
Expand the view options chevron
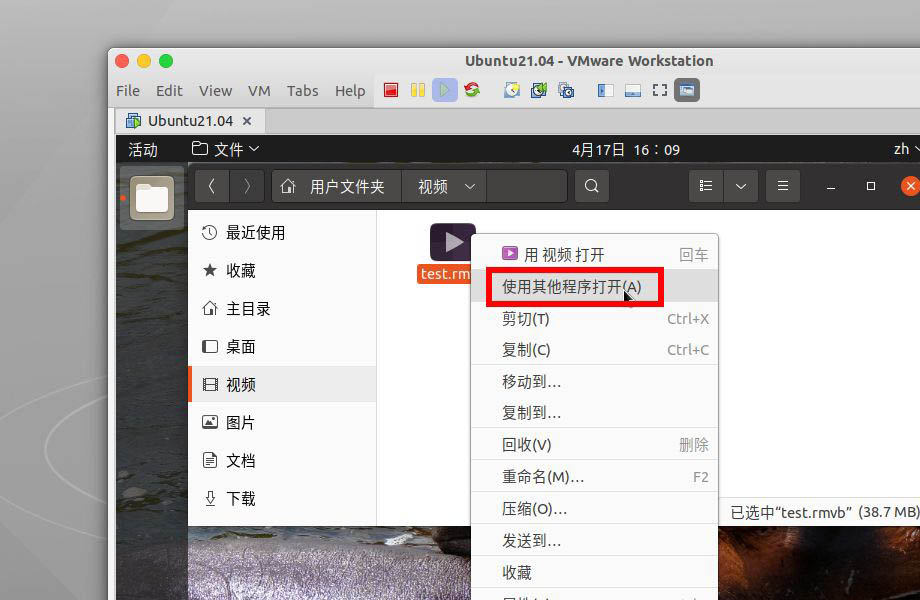741,185
